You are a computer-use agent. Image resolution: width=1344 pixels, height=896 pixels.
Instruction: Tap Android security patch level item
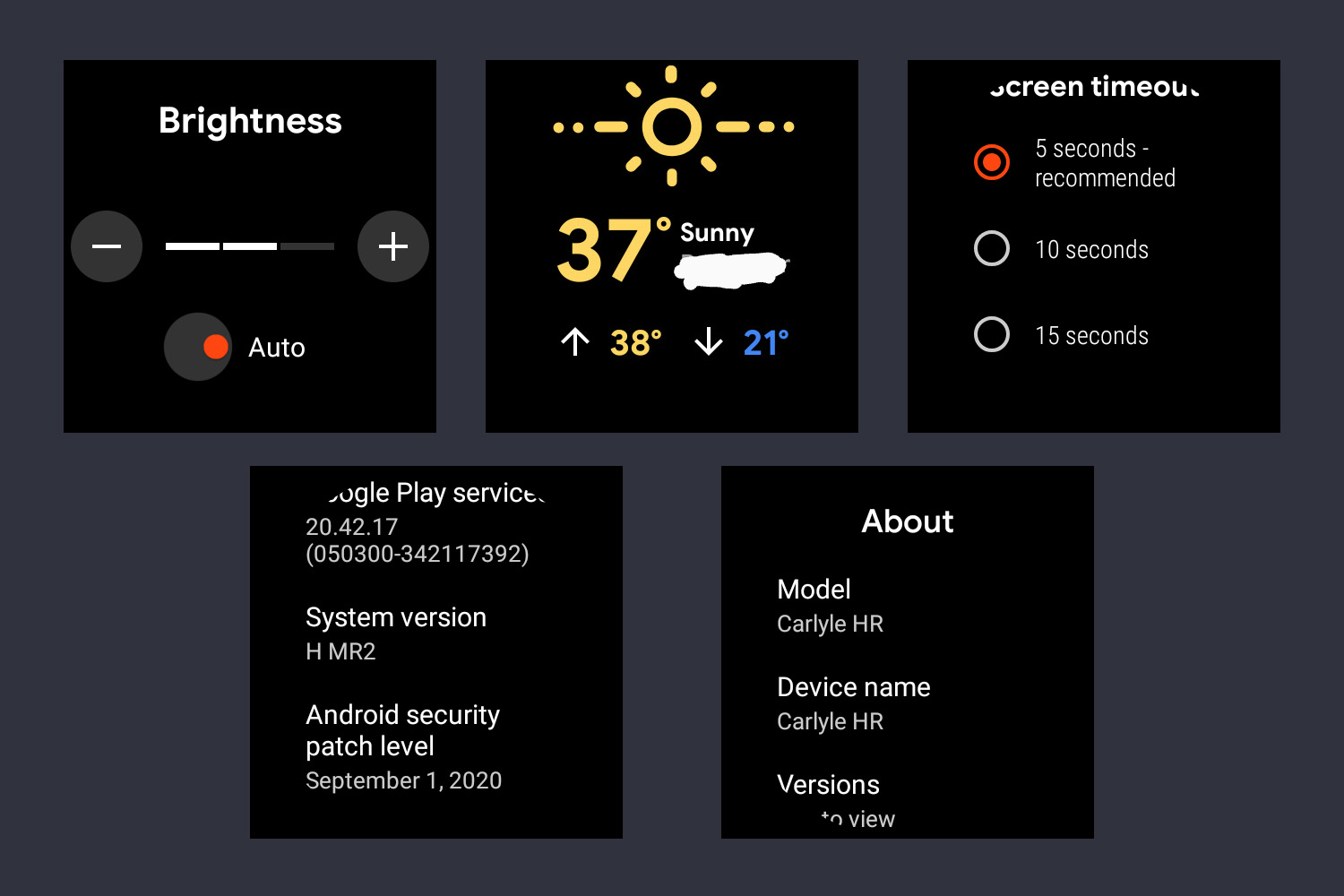403,746
